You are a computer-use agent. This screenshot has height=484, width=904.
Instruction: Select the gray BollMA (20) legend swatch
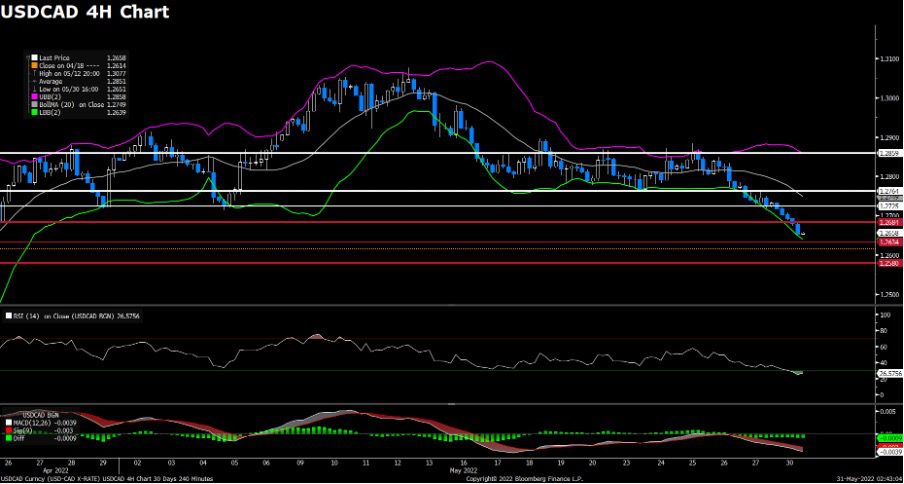tap(34, 106)
